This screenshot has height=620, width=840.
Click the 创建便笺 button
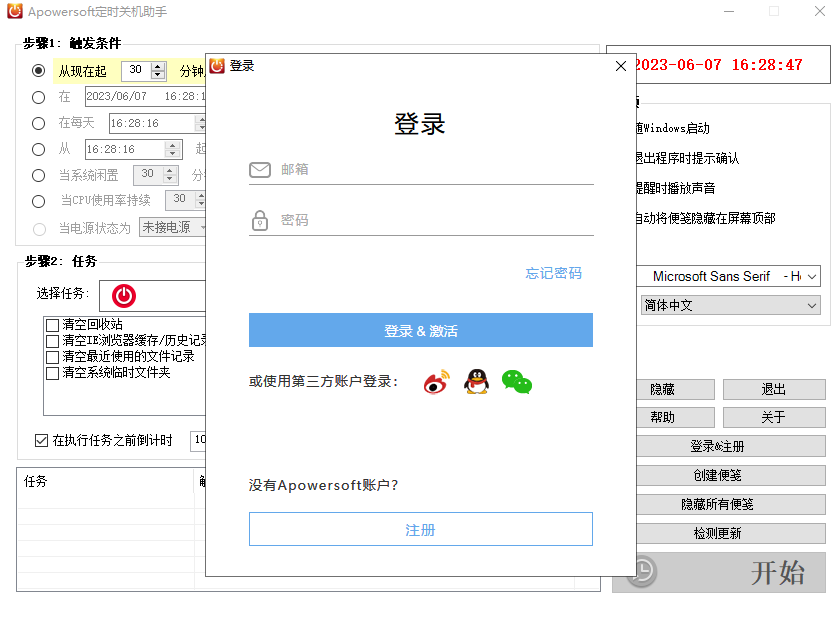731,475
